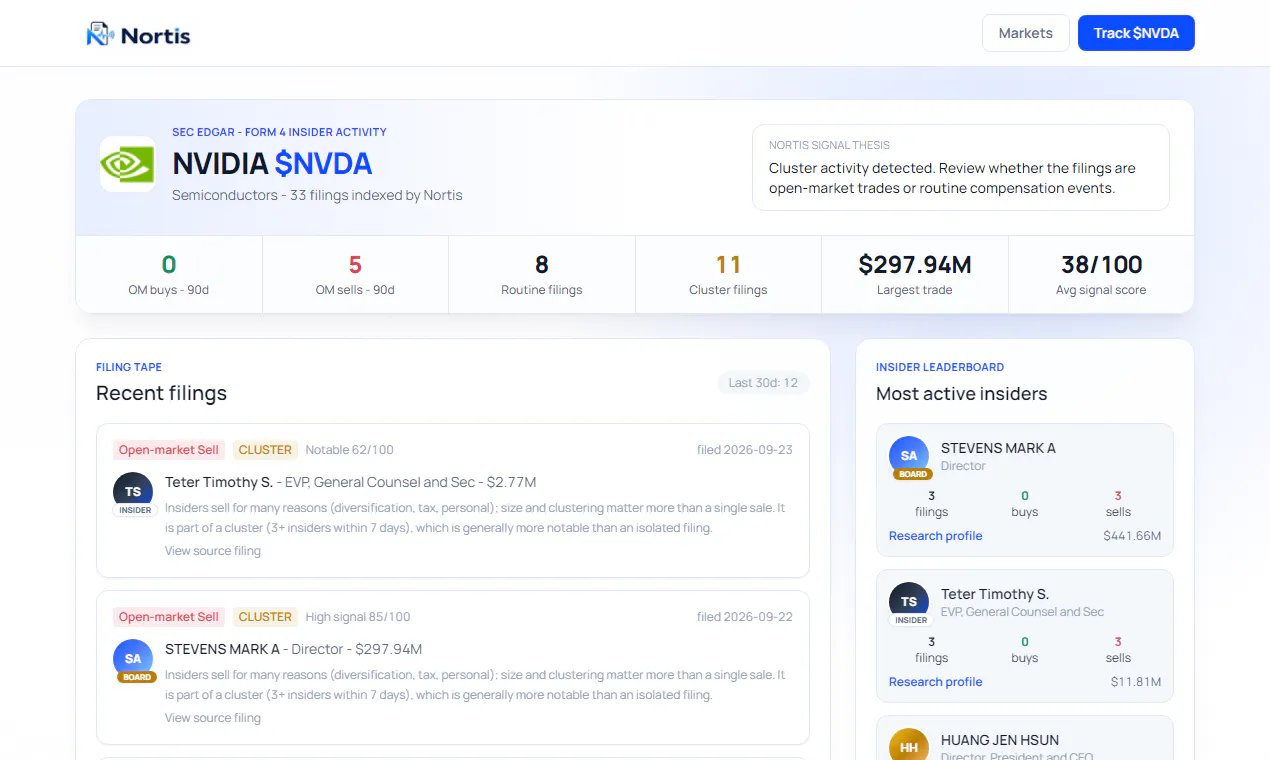Click Teter Timothy S. filing title line
This screenshot has width=1270, height=760.
point(351,482)
